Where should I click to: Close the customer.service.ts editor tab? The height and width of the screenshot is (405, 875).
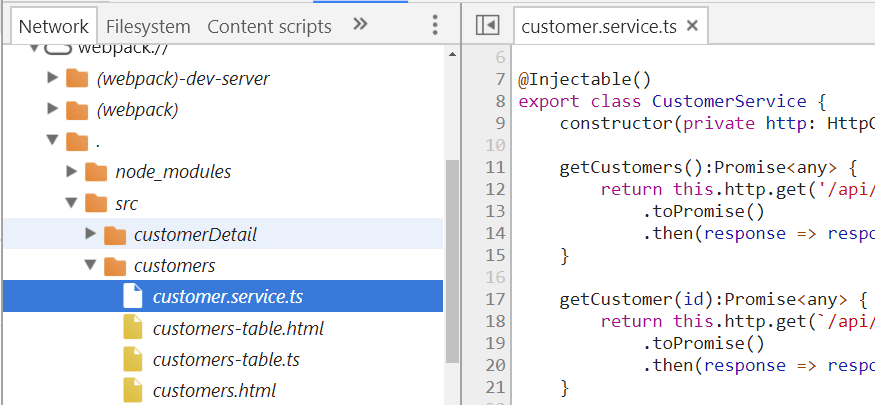pos(692,25)
